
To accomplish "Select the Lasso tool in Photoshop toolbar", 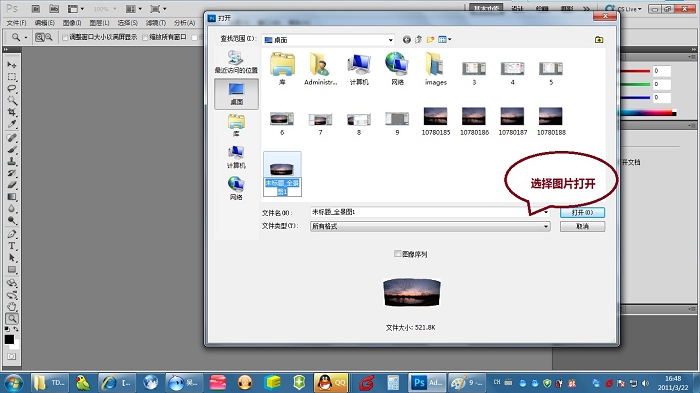I will click(x=12, y=88).
